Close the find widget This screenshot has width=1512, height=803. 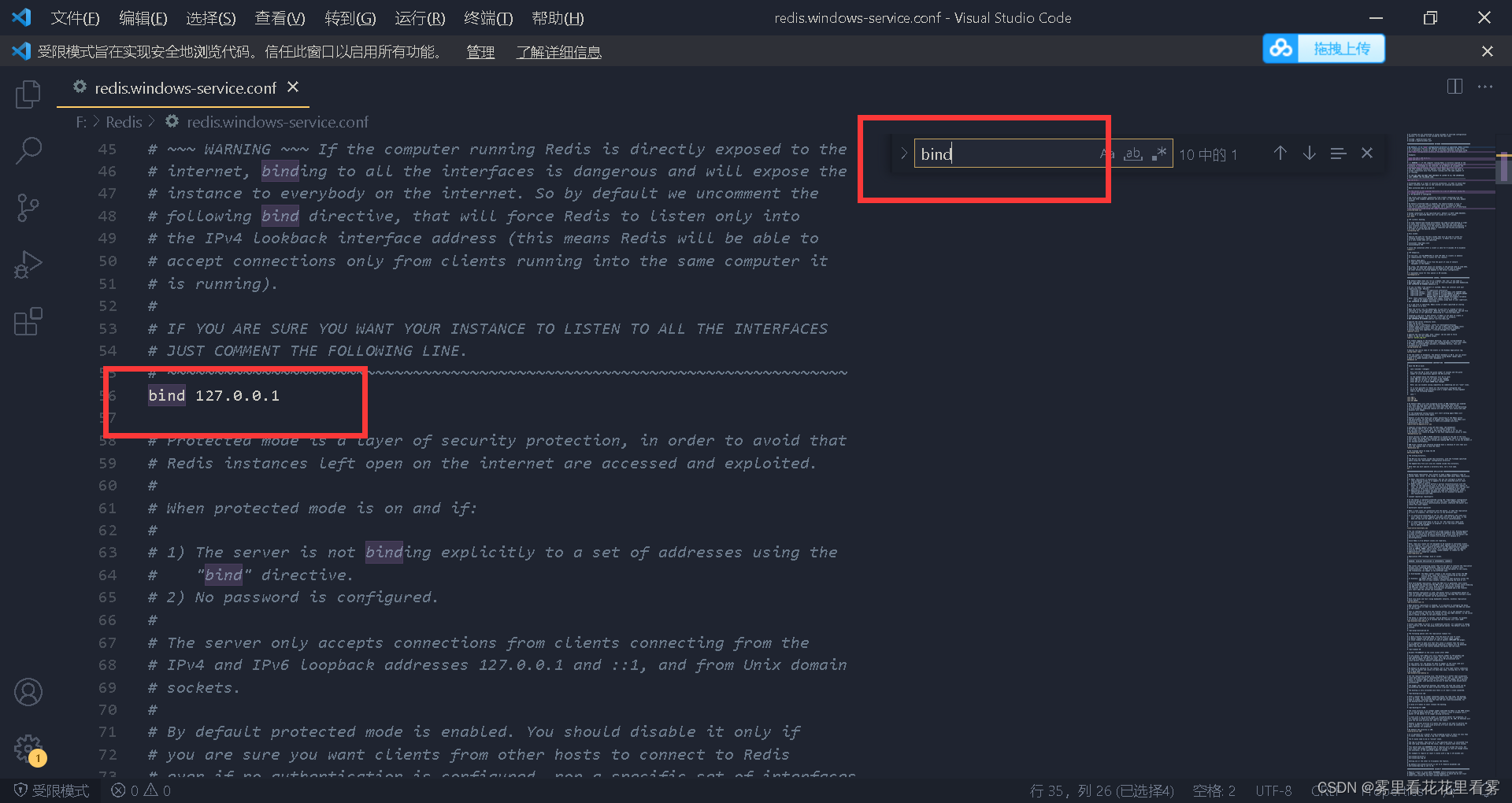(1367, 153)
